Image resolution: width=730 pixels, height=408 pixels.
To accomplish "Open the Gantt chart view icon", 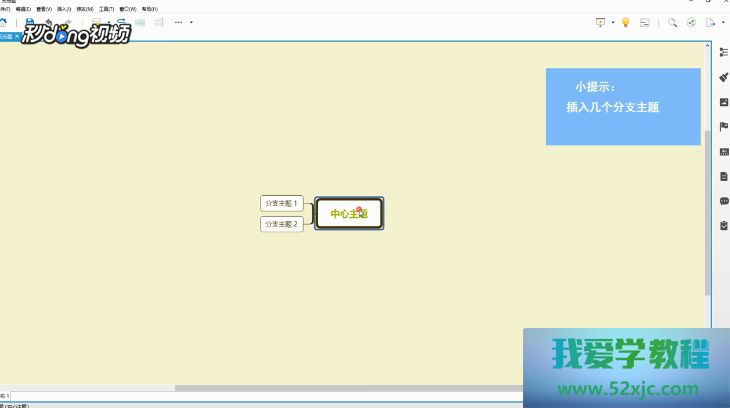I will pos(645,22).
